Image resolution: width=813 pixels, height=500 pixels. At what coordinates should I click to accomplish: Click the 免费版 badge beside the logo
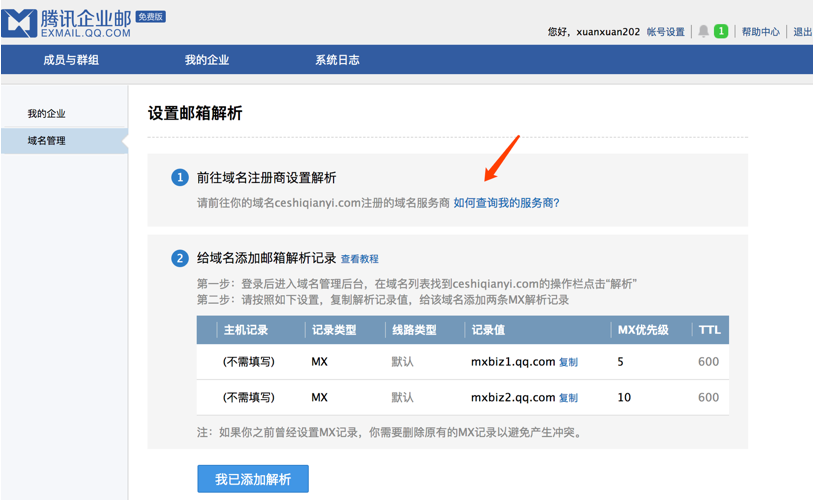pyautogui.click(x=150, y=17)
